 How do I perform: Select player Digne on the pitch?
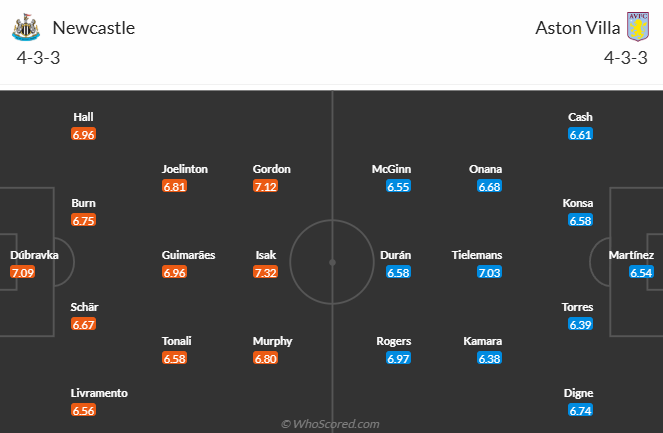[x=580, y=393]
